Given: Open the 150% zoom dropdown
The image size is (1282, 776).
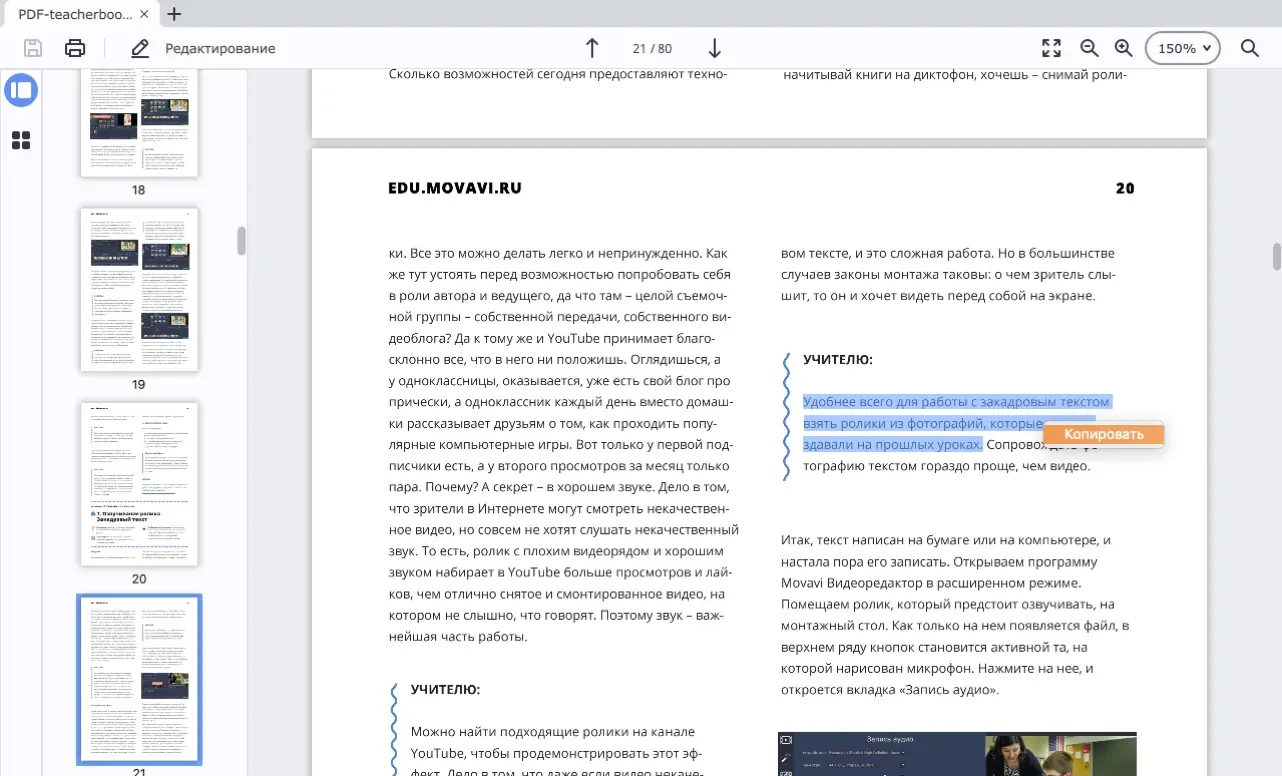Looking at the screenshot, I should (x=1183, y=48).
